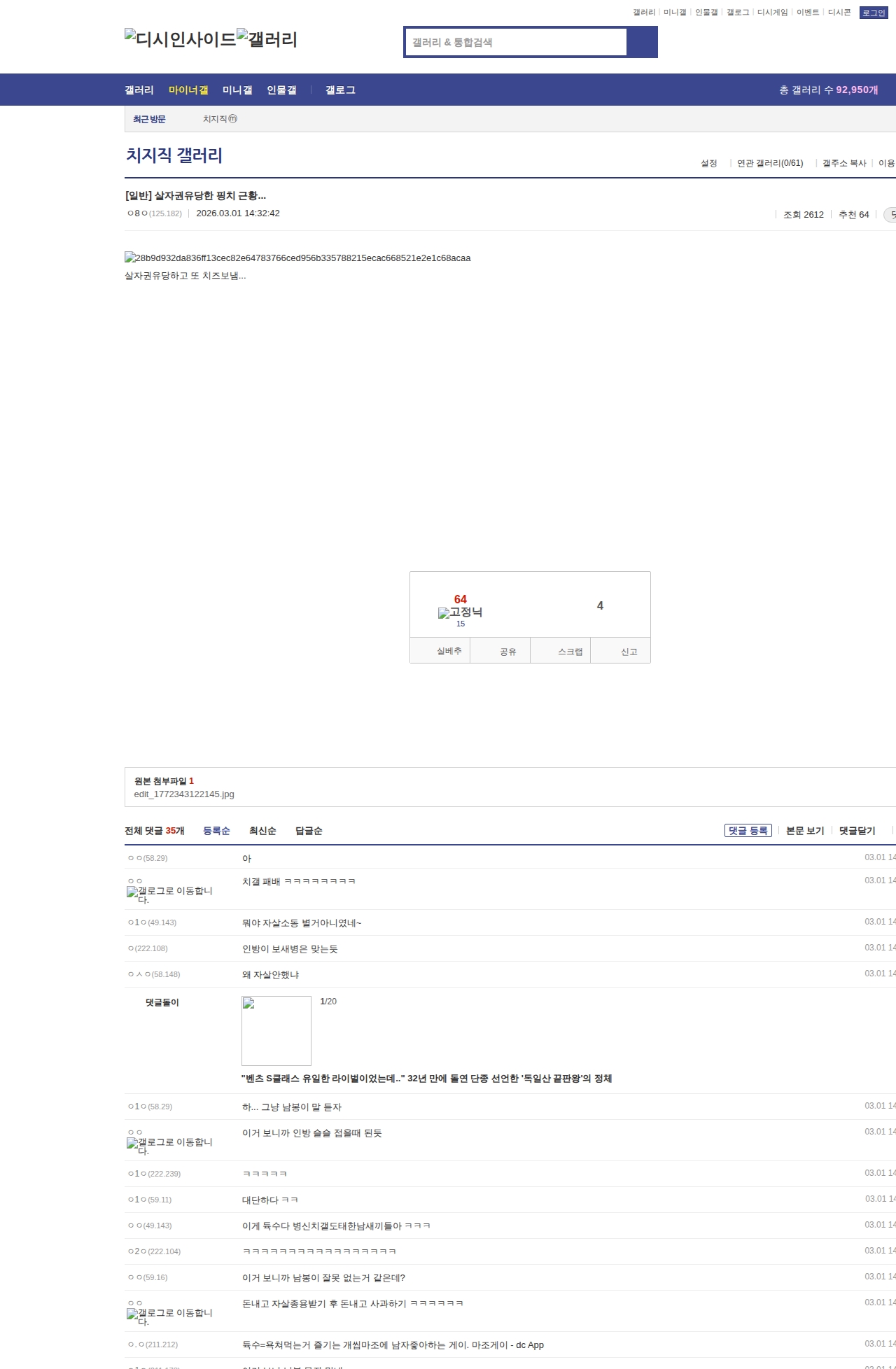Viewport: 896px width, 1369px height.
Task: Click the 고정닉 icon in the vote box
Action: click(x=460, y=612)
